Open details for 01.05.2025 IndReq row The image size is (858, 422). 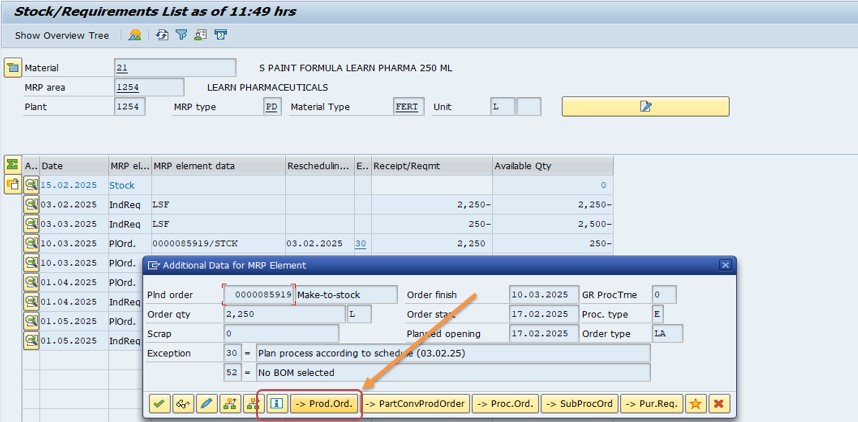pyautogui.click(x=31, y=340)
